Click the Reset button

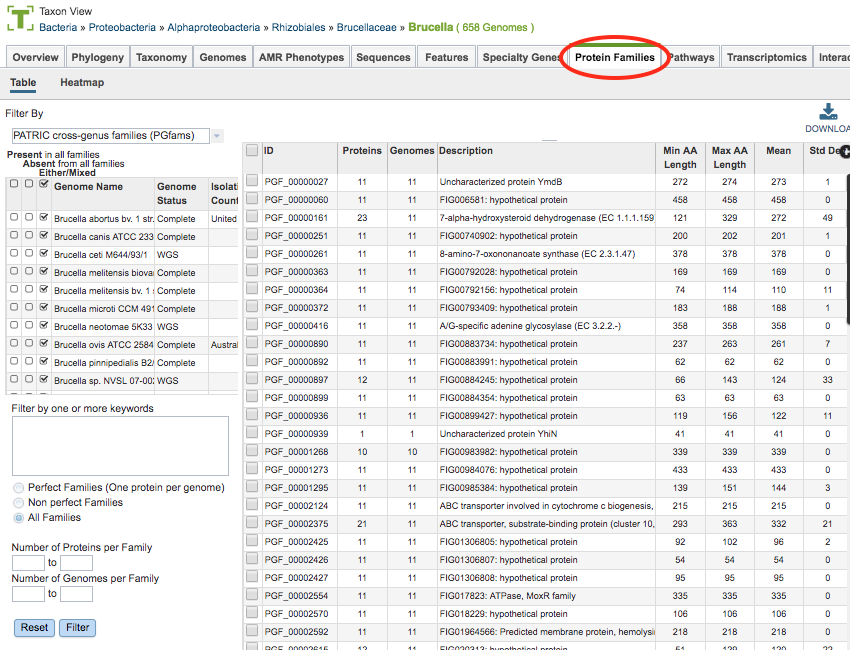click(x=34, y=627)
